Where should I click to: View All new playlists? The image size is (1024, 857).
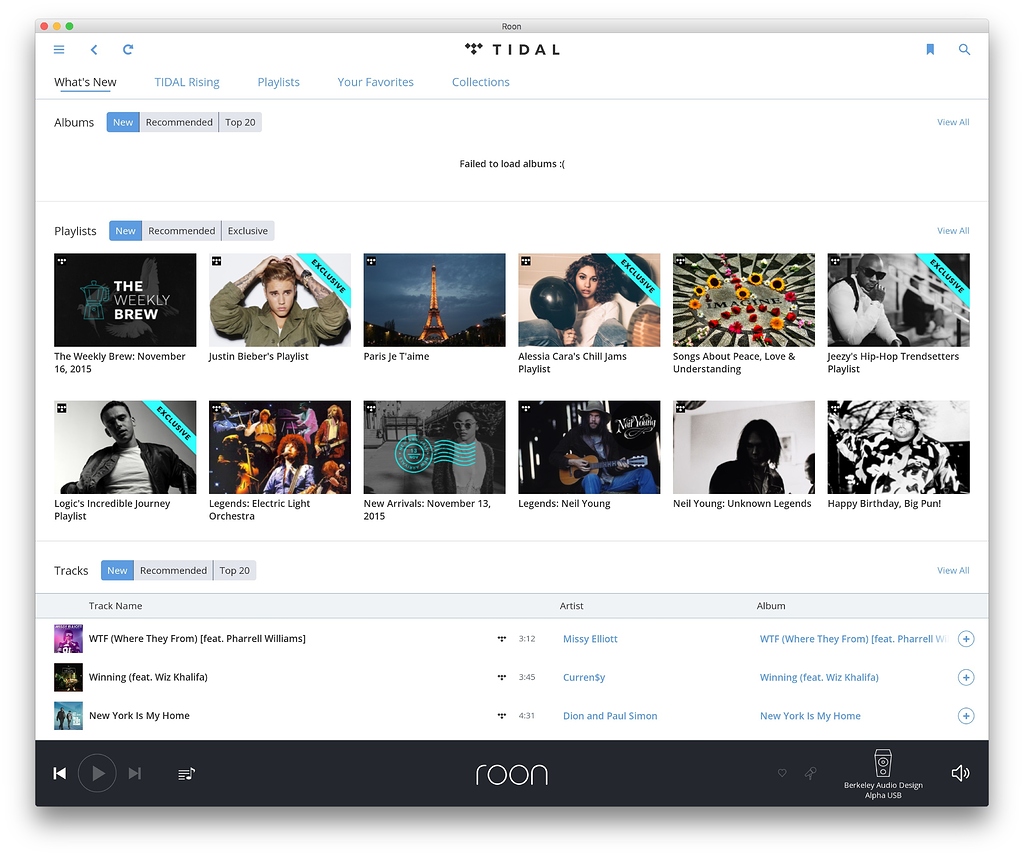click(x=952, y=230)
